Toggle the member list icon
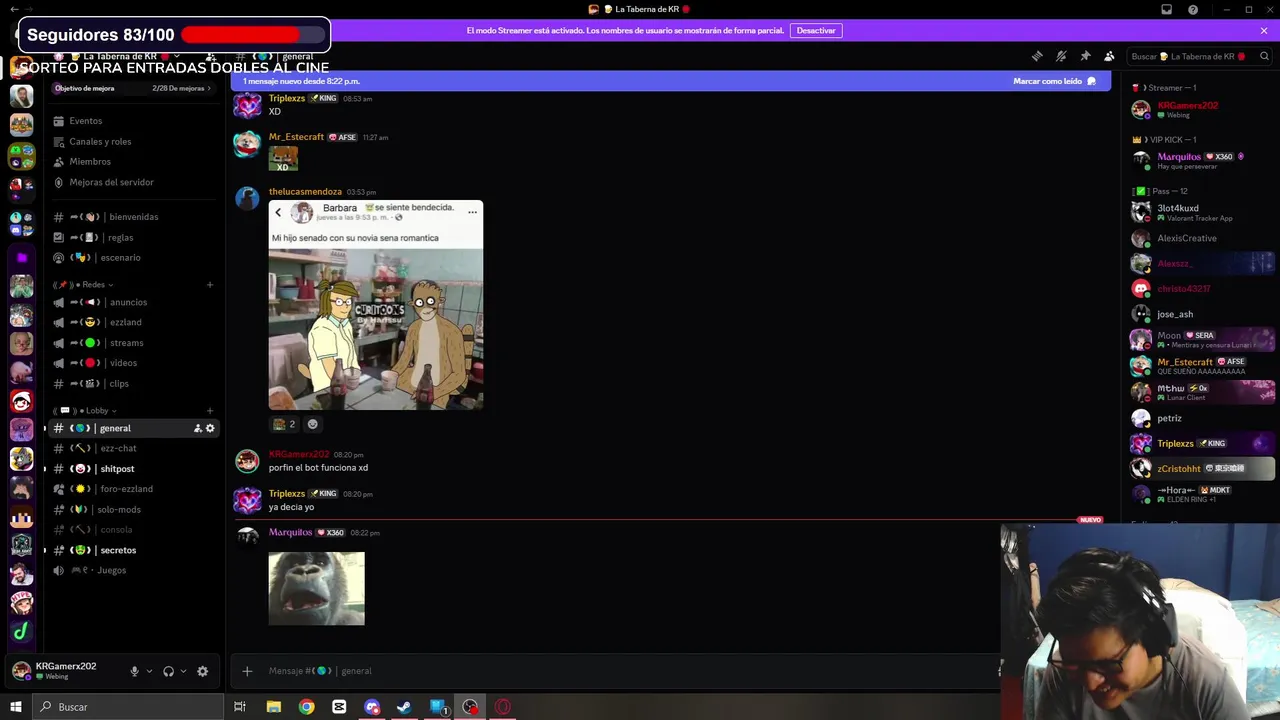 1109,56
